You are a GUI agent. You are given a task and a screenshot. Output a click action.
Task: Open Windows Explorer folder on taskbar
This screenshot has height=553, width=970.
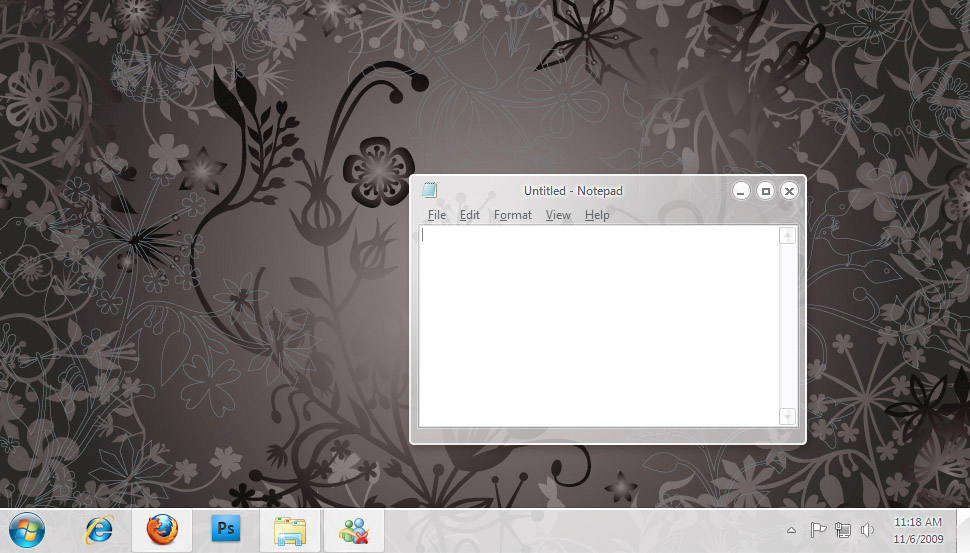click(x=290, y=531)
